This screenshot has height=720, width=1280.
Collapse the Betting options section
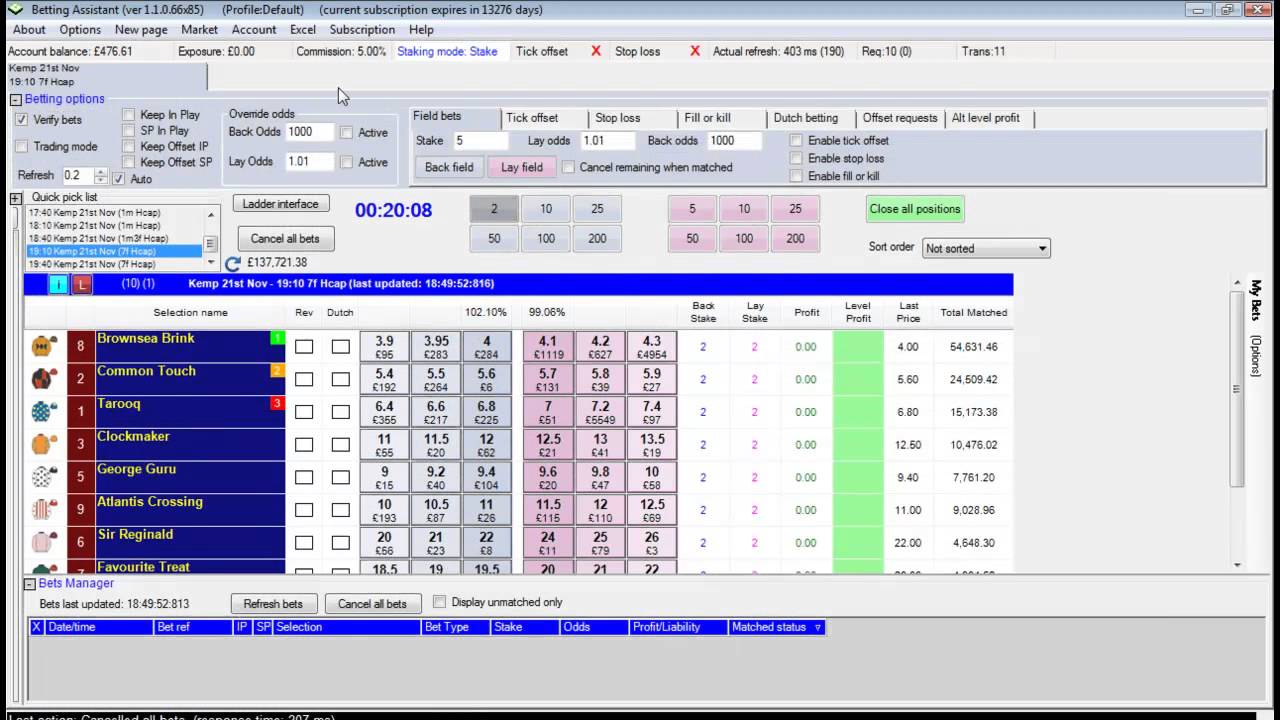click(16, 99)
